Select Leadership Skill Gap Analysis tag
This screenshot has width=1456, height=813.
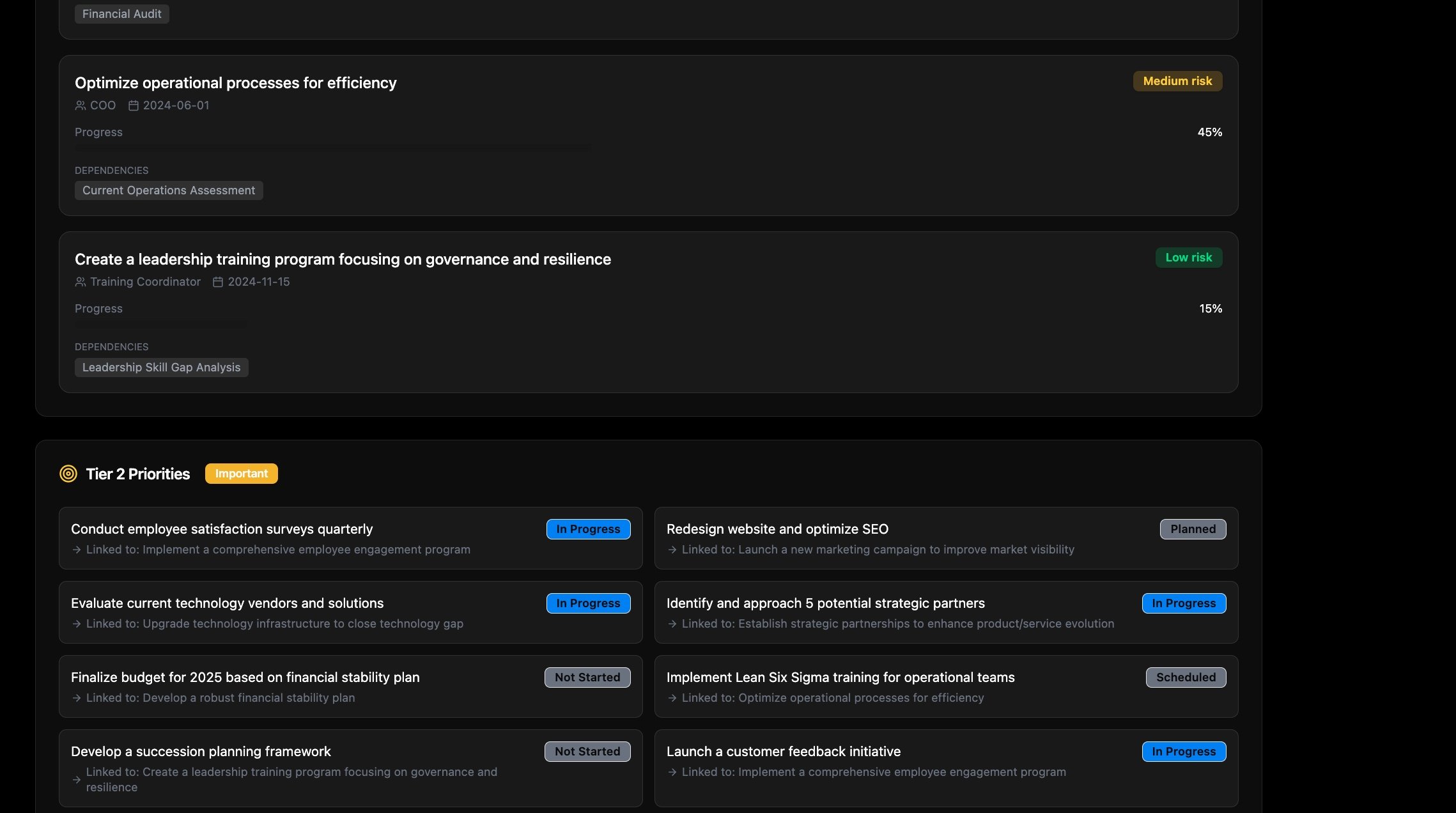[x=161, y=368]
